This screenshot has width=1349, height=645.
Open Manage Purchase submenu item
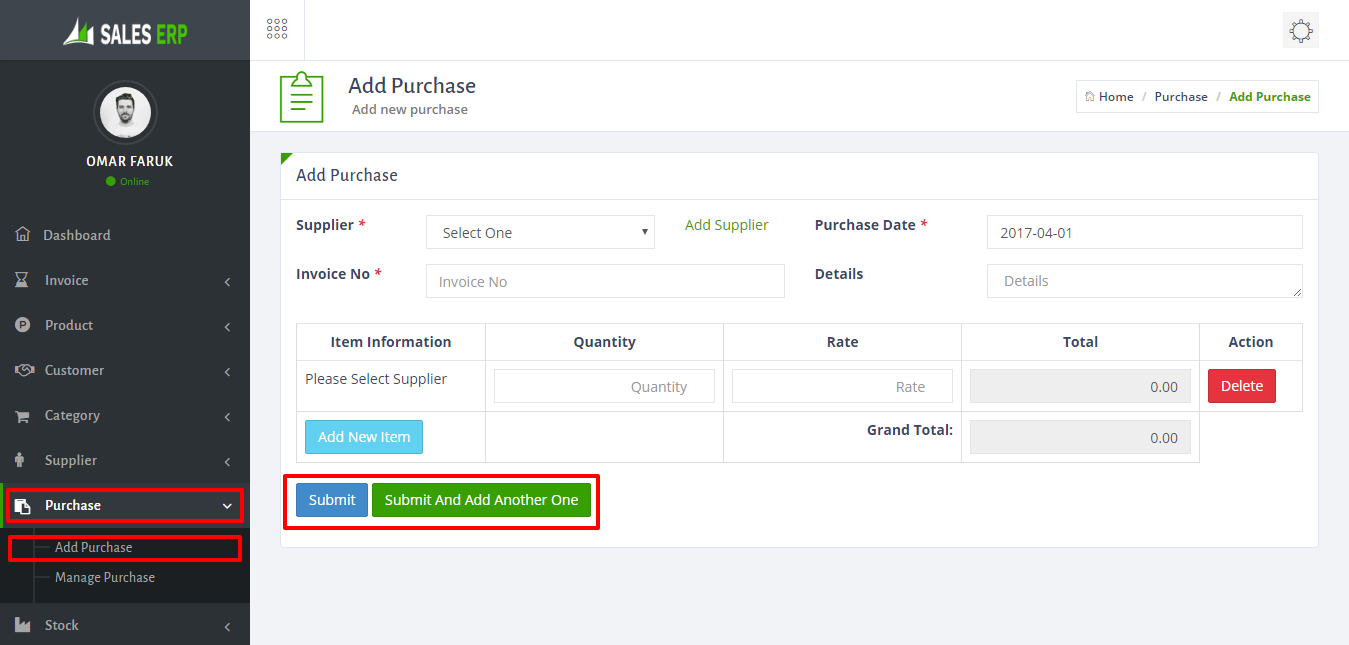tap(105, 577)
